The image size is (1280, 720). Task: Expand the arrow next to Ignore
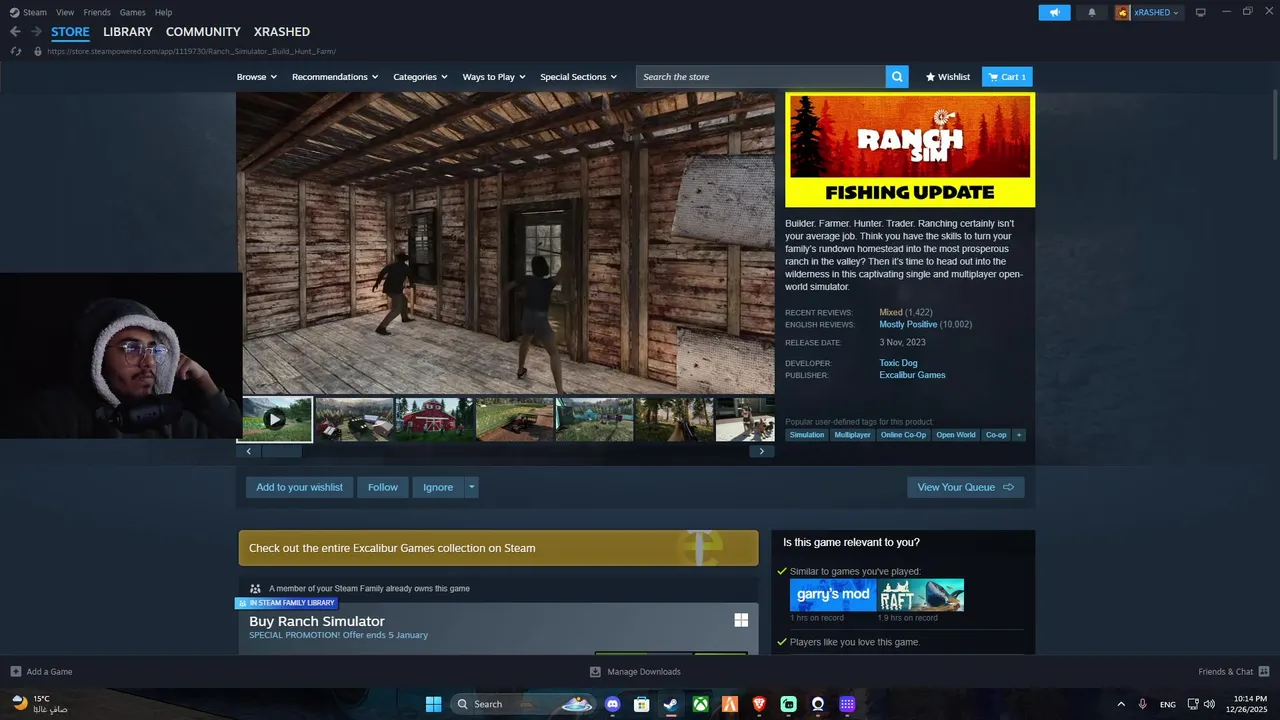[472, 487]
